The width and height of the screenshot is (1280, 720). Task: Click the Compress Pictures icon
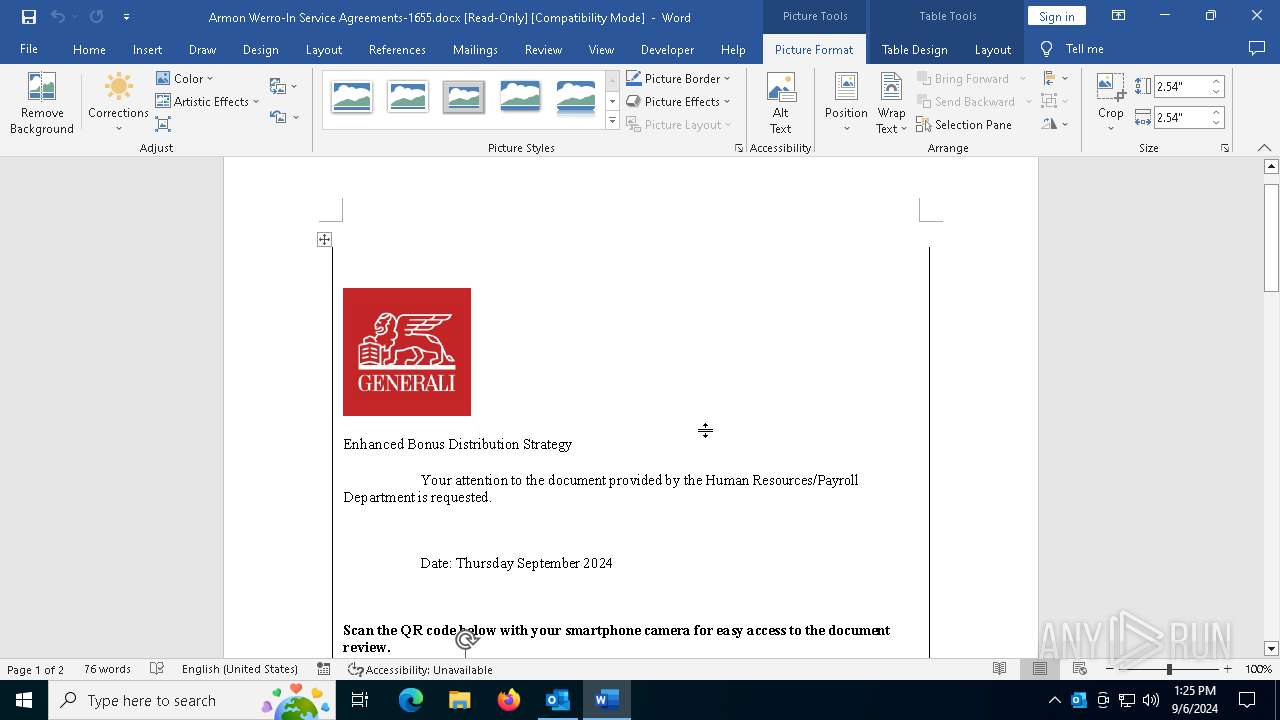tap(163, 124)
